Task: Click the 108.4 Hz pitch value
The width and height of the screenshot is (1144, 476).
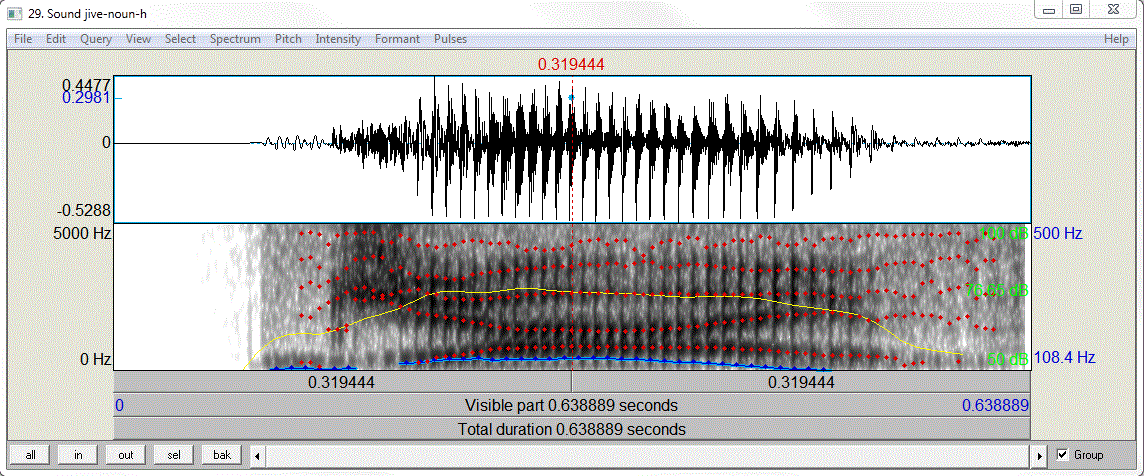Action: click(x=1064, y=358)
